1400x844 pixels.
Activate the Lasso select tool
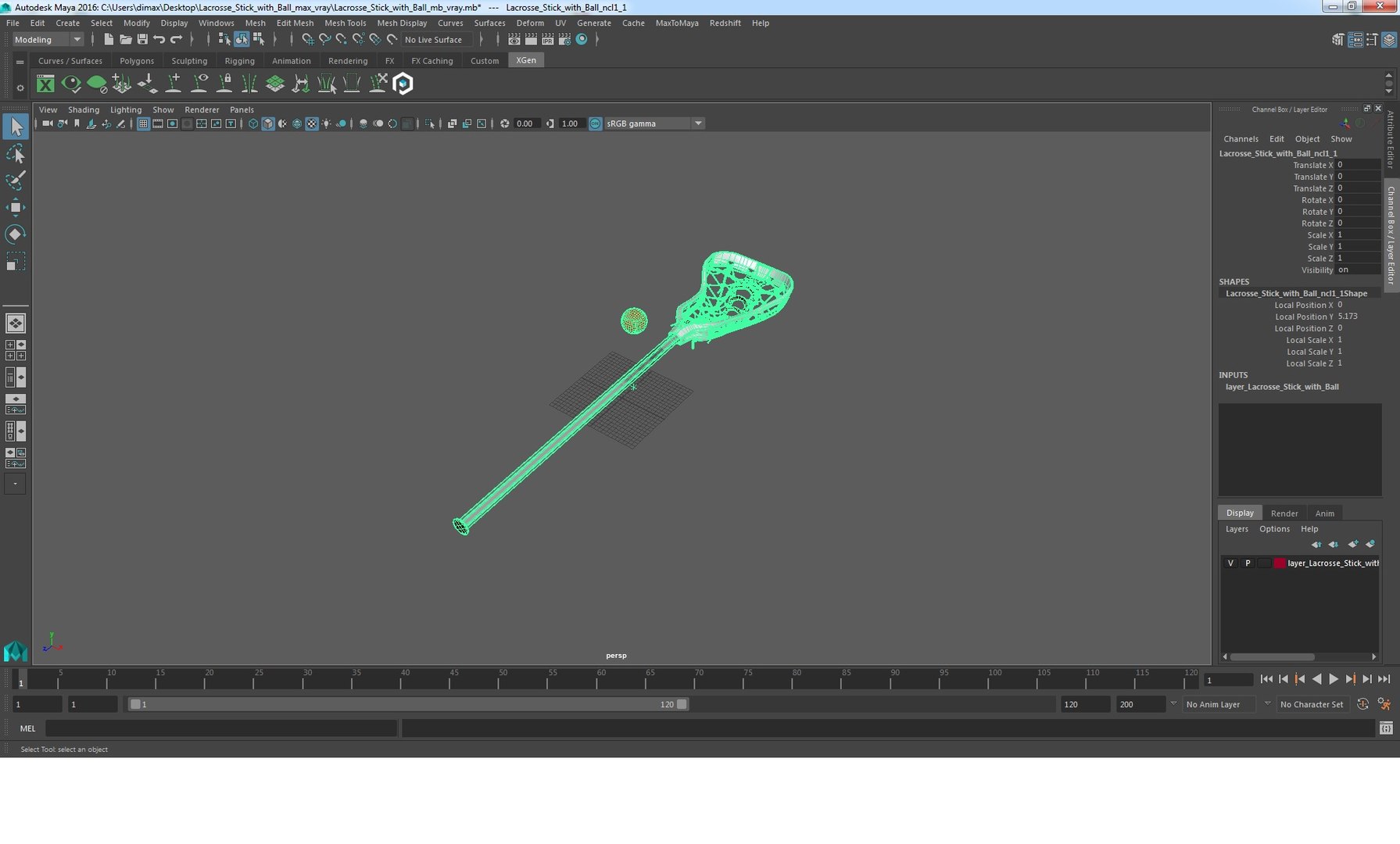click(16, 154)
